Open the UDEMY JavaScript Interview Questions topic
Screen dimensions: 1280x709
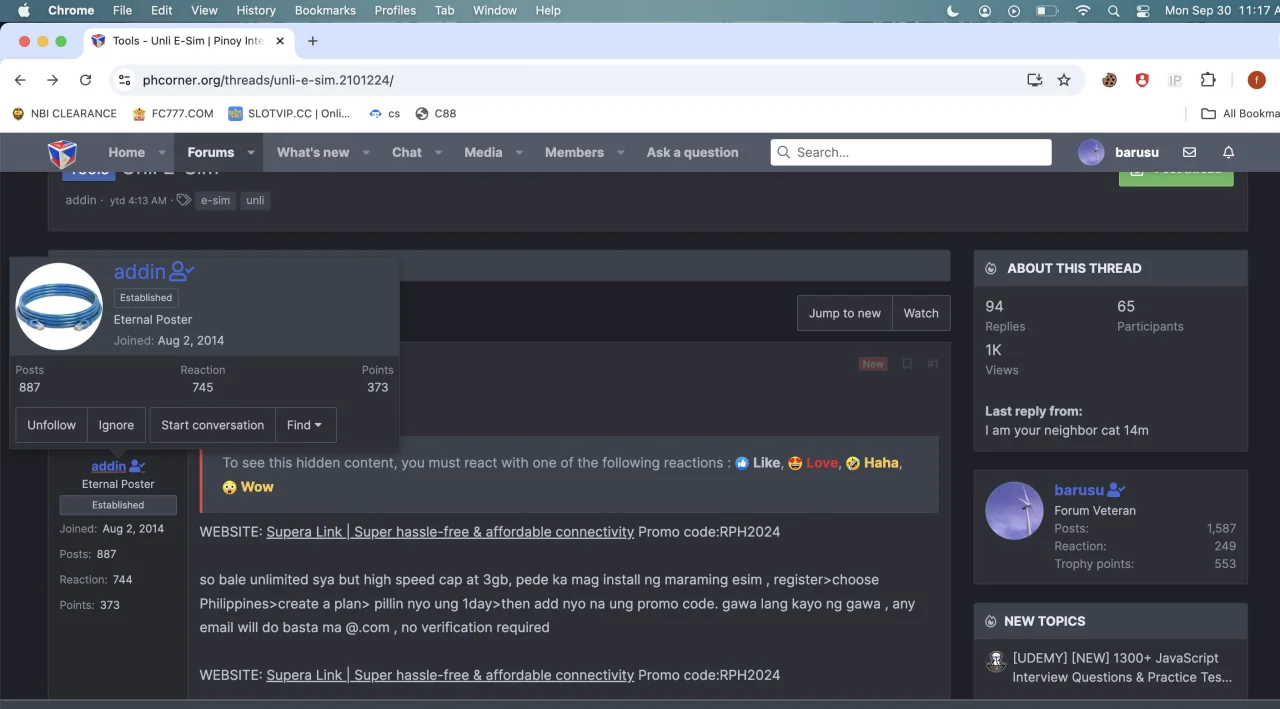(1122, 668)
